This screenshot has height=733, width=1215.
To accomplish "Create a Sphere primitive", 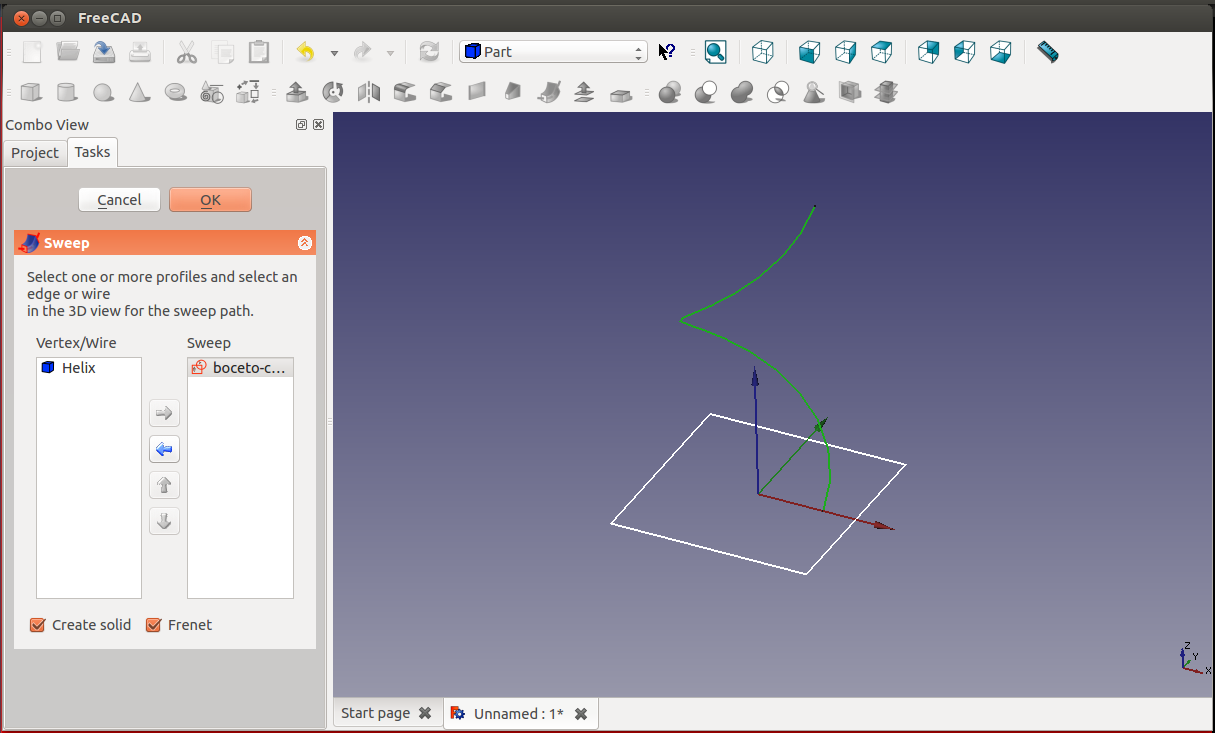I will click(103, 93).
